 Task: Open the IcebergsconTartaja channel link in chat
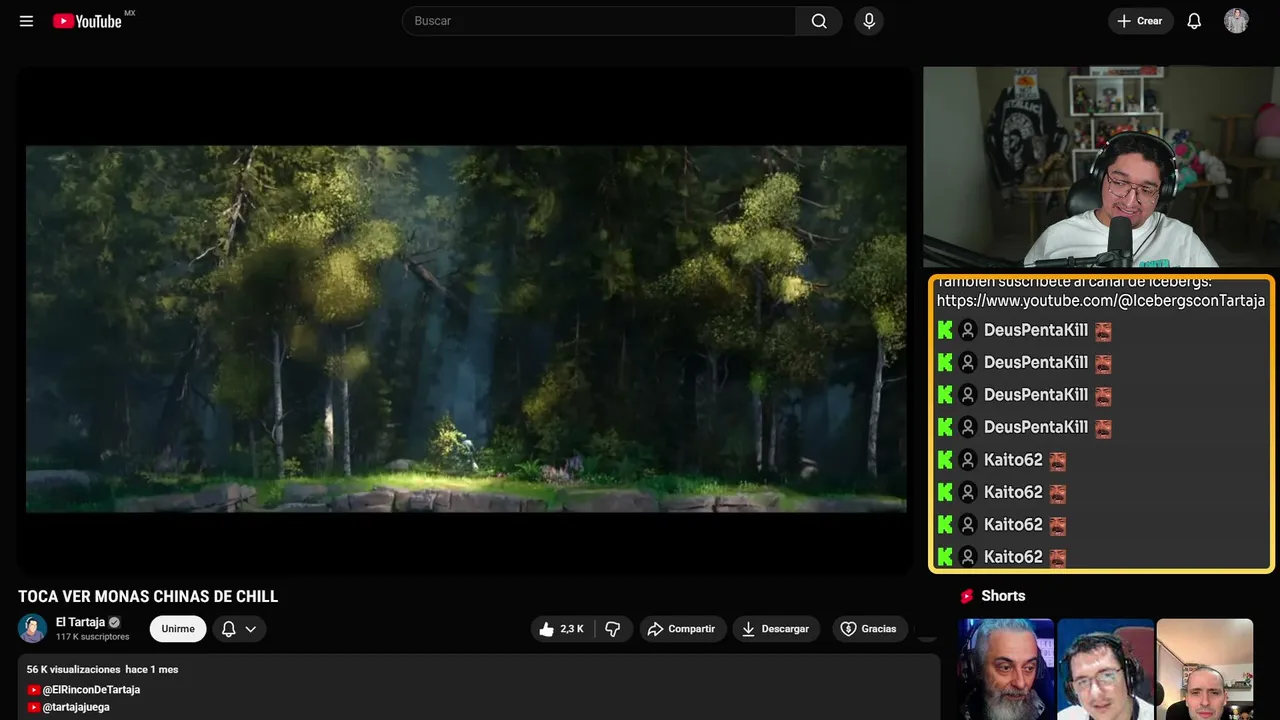[1100, 300]
